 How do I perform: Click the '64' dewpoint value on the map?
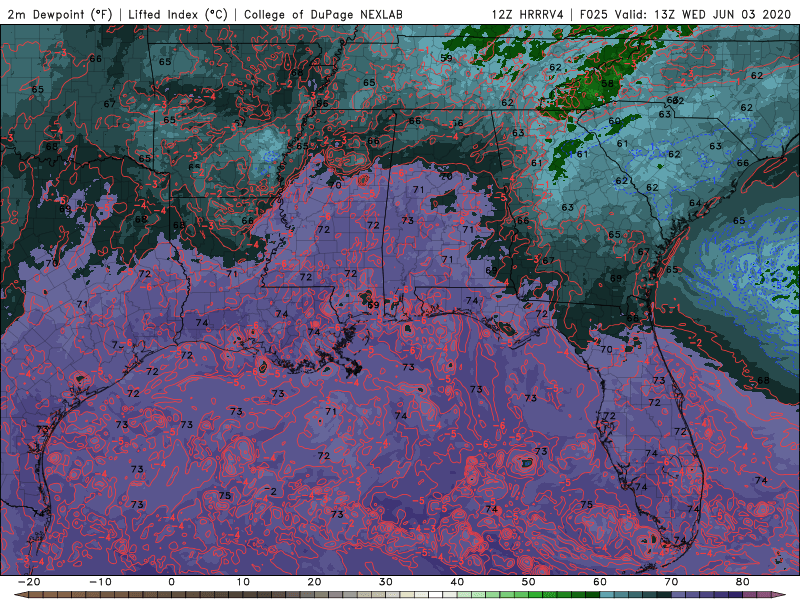[695, 203]
